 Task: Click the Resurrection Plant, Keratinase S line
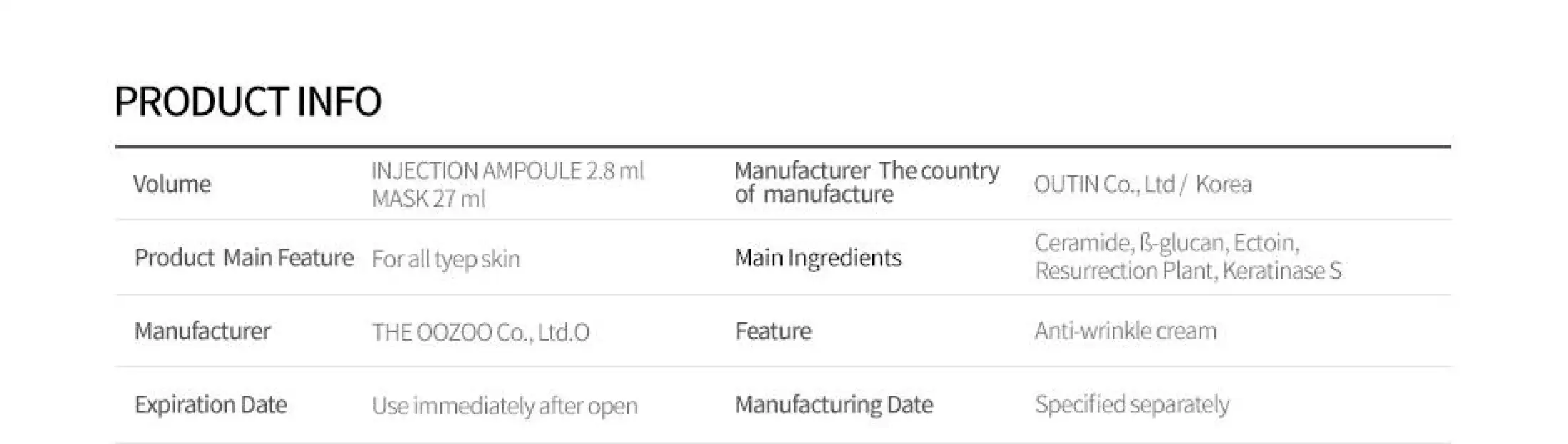click(x=1187, y=271)
